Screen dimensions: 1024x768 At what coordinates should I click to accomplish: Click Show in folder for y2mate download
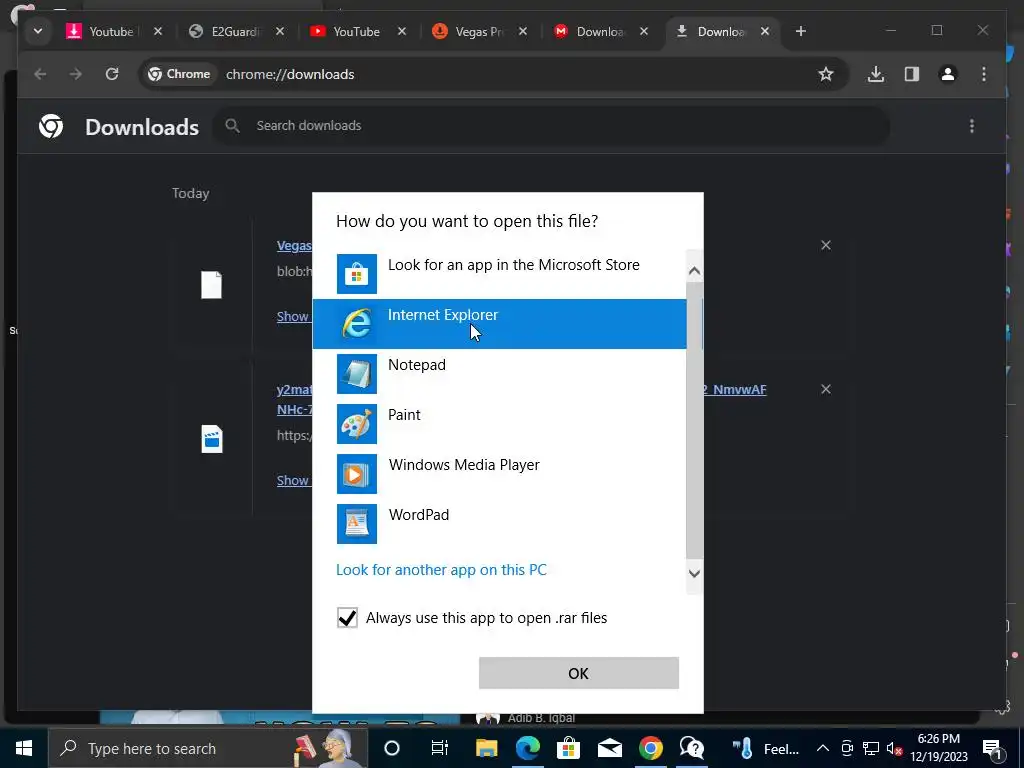(x=293, y=481)
